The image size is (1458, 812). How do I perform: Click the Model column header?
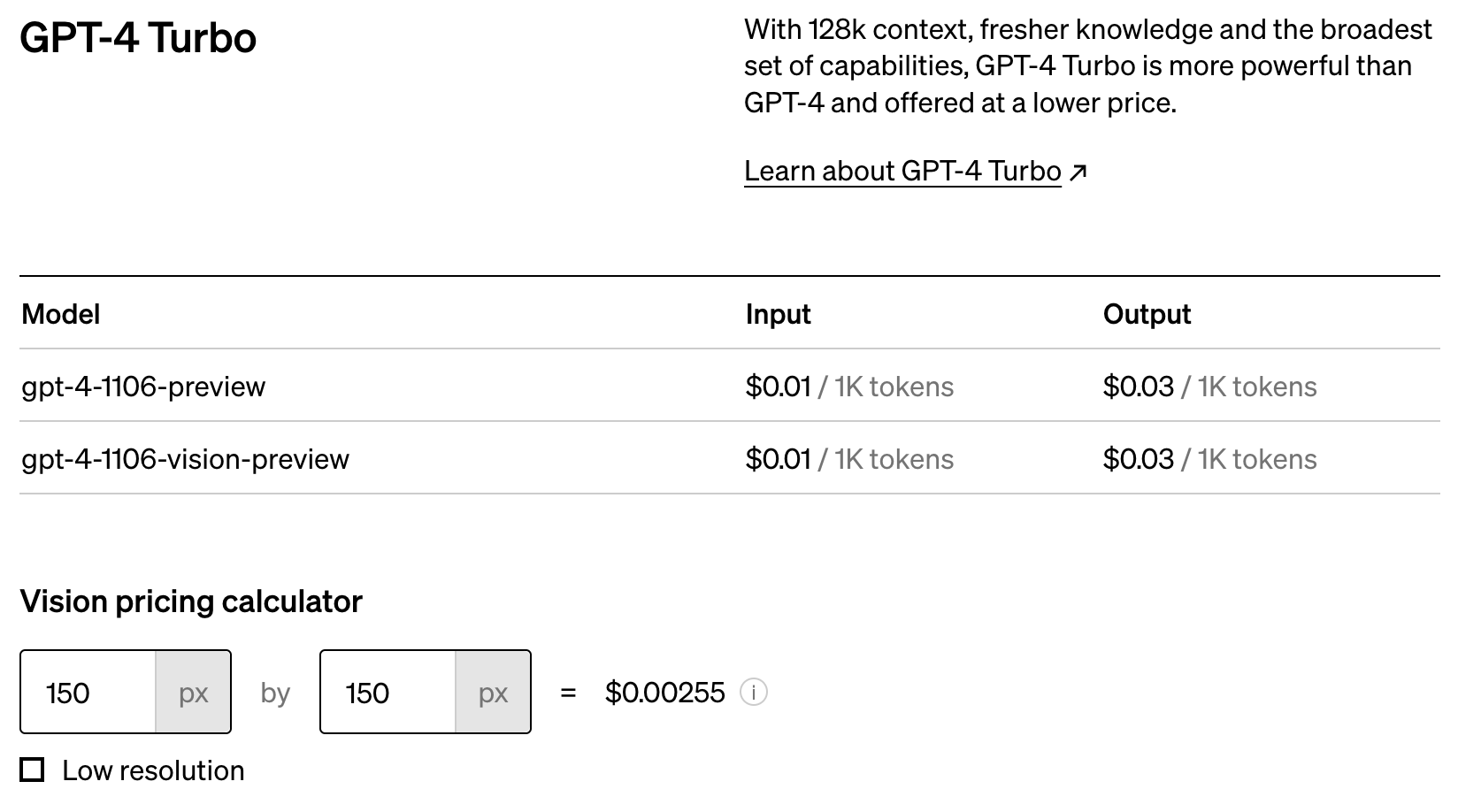pyautogui.click(x=60, y=314)
